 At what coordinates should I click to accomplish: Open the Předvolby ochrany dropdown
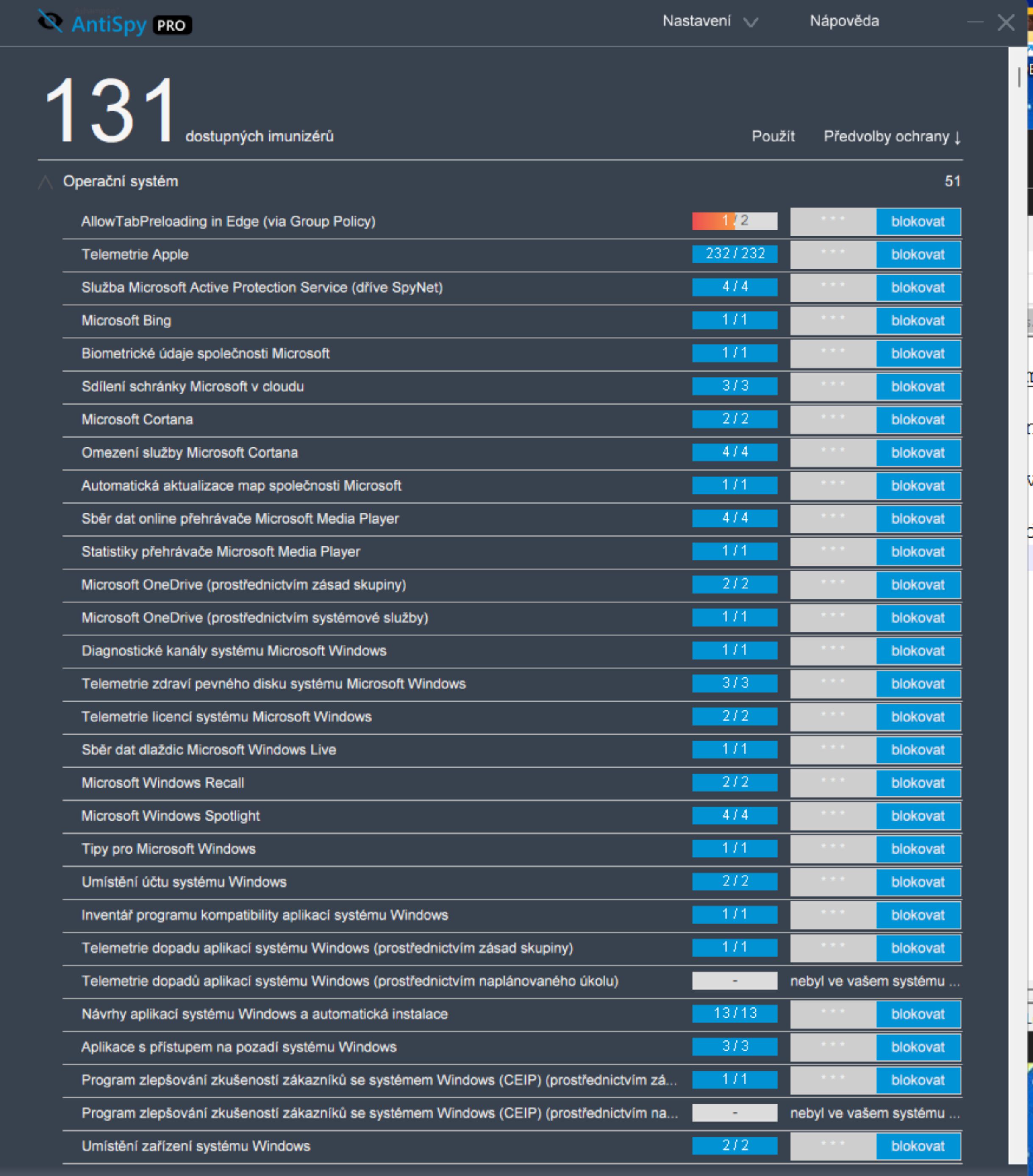[892, 136]
